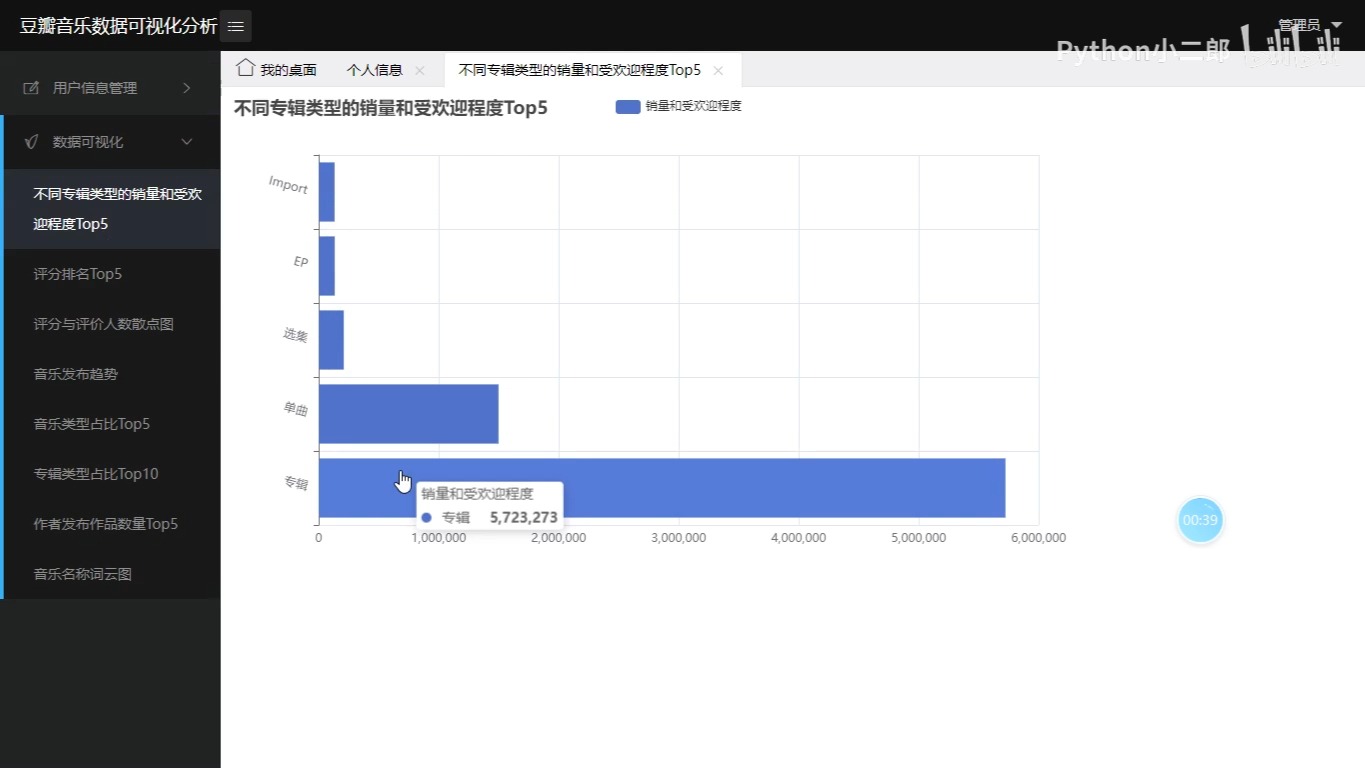1365x768 pixels.
Task: Click the EP bar in the chart
Action: (326, 266)
